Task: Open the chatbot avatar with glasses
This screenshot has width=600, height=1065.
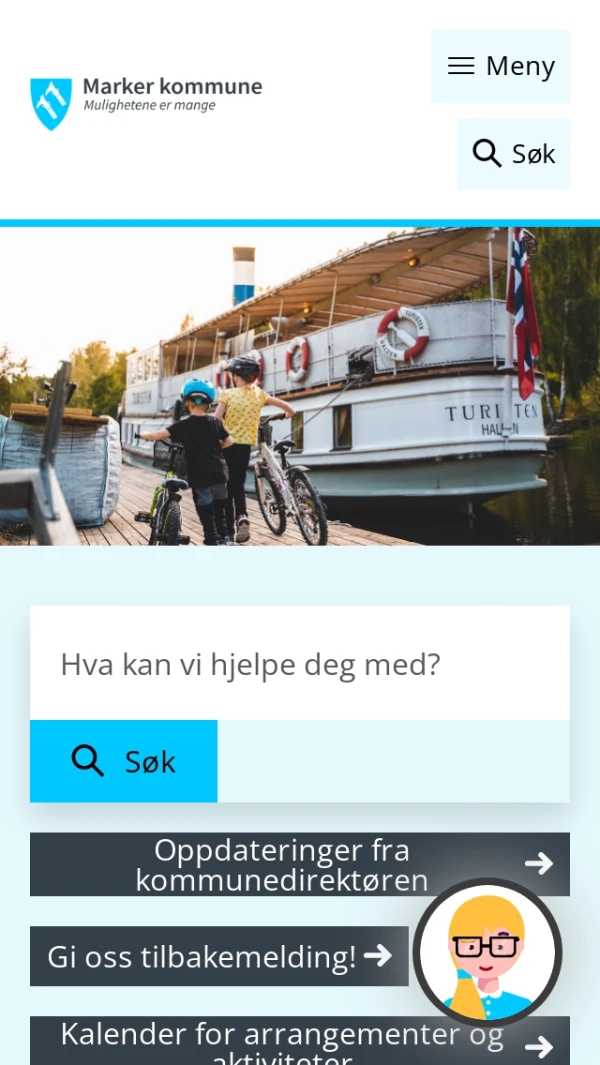Action: tap(487, 952)
